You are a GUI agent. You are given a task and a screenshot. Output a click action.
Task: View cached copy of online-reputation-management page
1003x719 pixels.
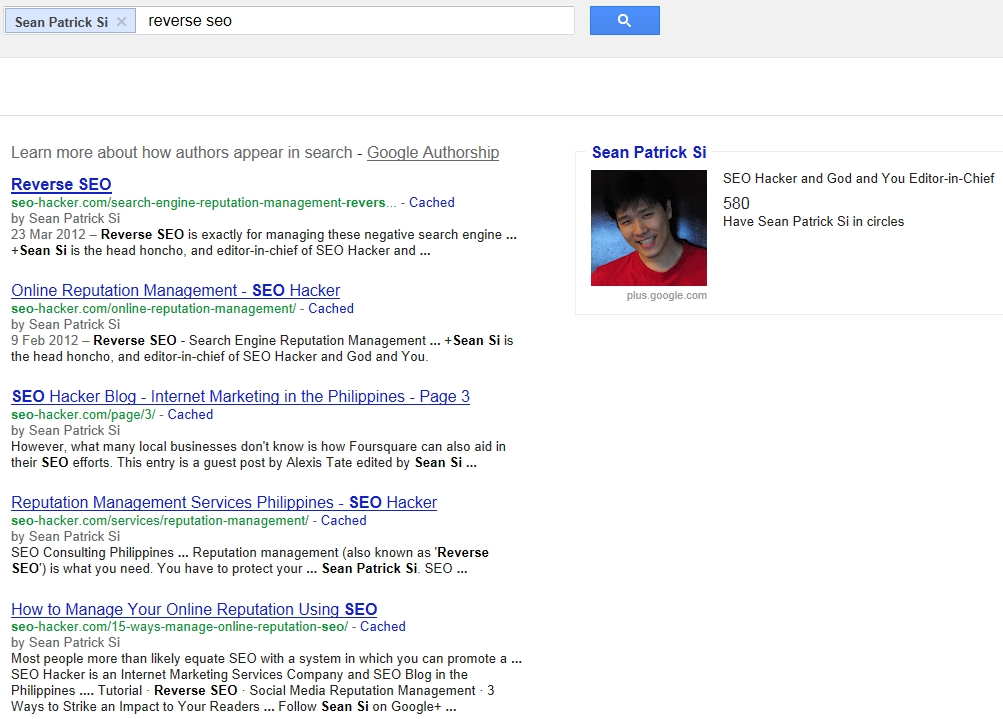pos(331,308)
